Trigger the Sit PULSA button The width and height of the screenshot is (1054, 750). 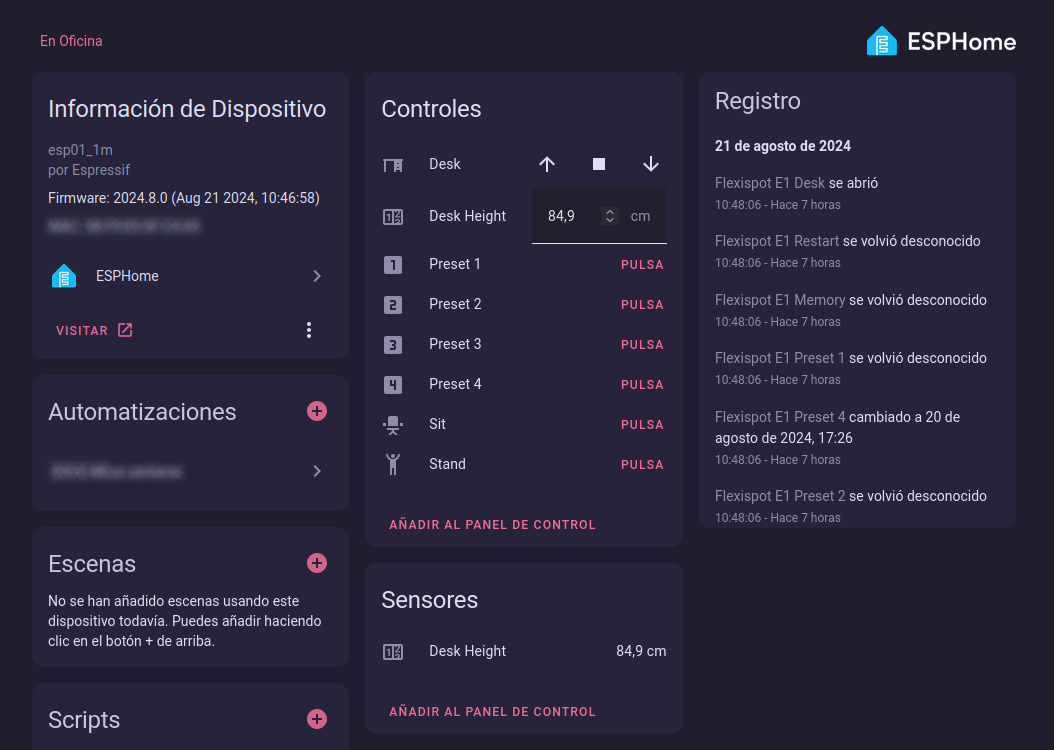click(x=642, y=425)
